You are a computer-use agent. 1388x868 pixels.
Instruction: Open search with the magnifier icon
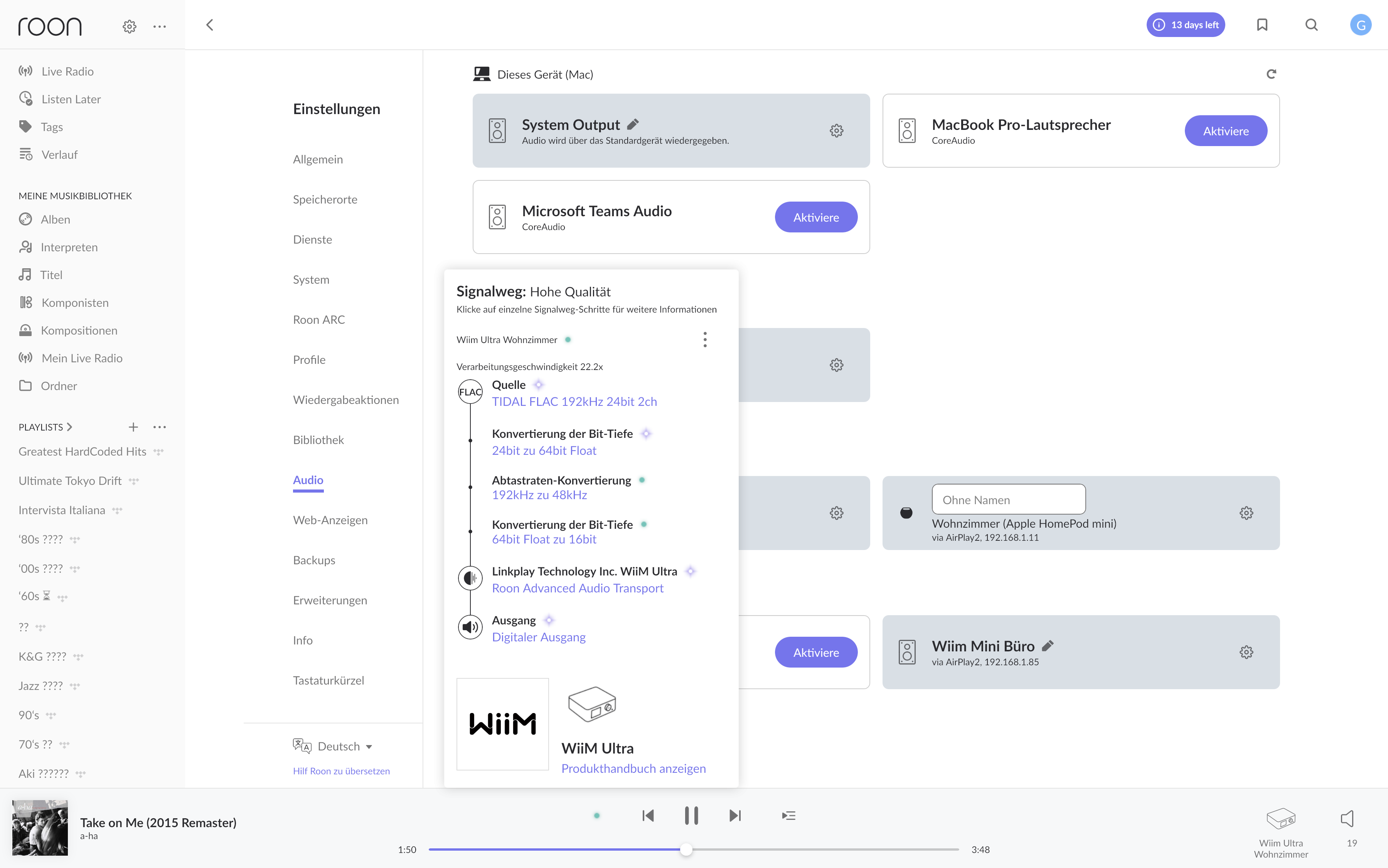click(1311, 25)
